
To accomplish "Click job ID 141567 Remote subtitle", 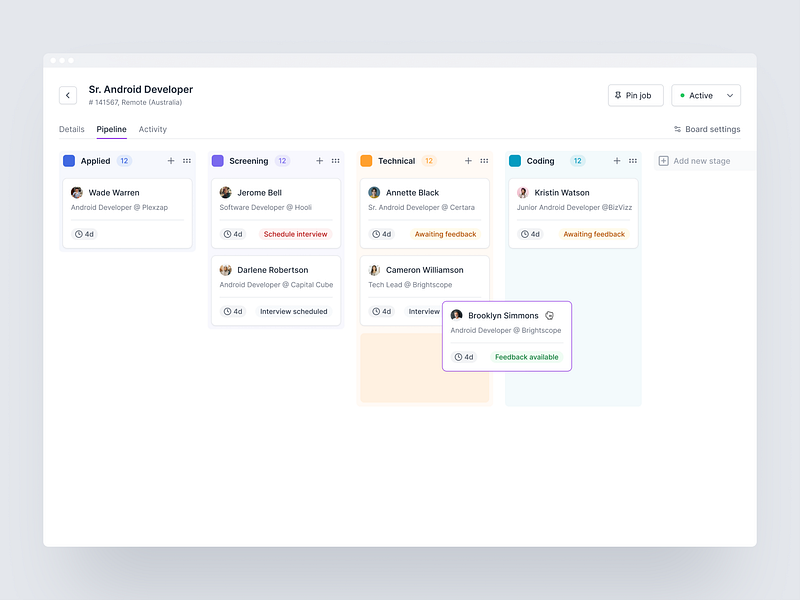I will point(135,103).
